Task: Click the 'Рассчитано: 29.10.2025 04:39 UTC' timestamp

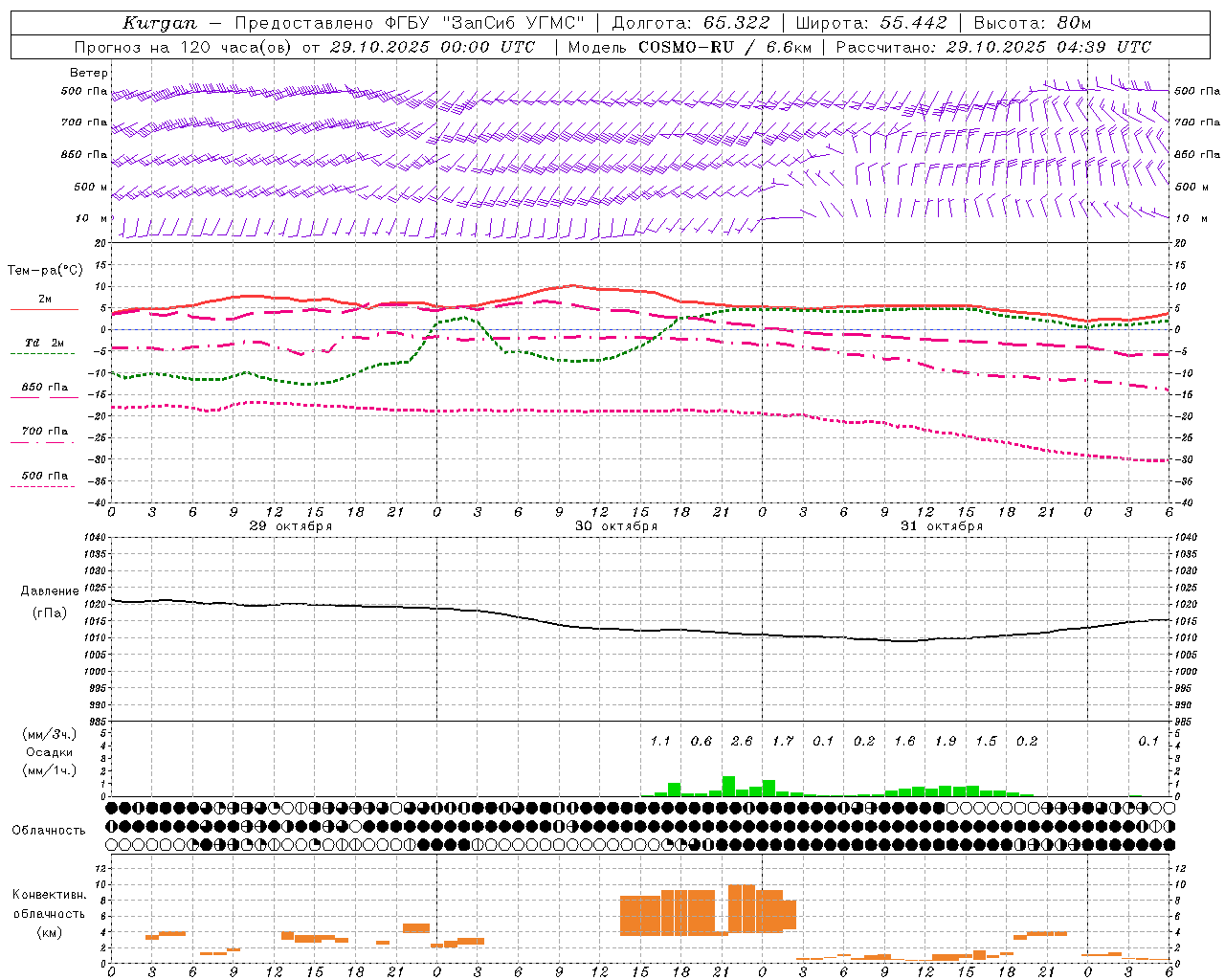Action: (x=993, y=47)
